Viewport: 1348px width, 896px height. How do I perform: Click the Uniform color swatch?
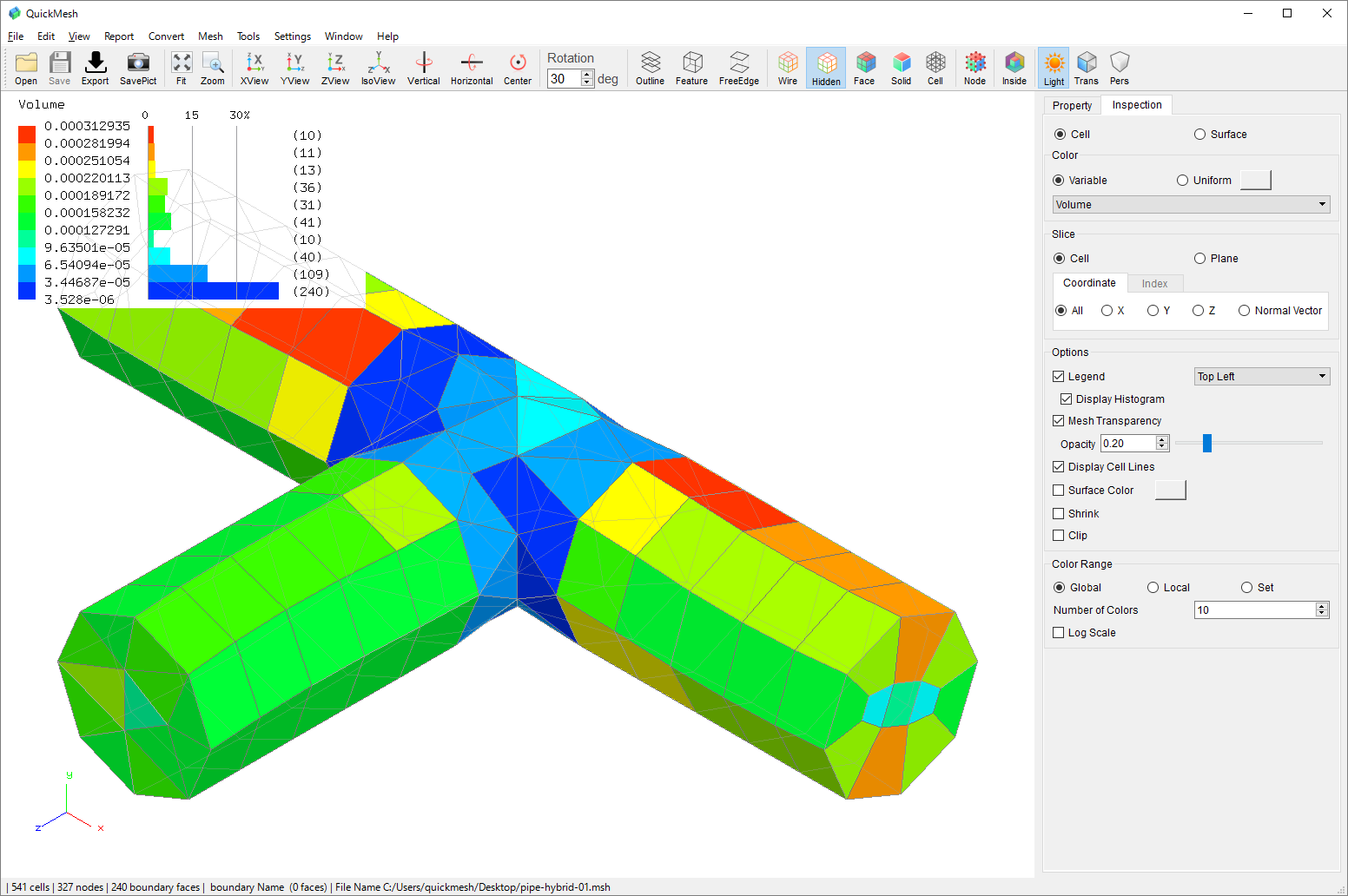tap(1256, 180)
